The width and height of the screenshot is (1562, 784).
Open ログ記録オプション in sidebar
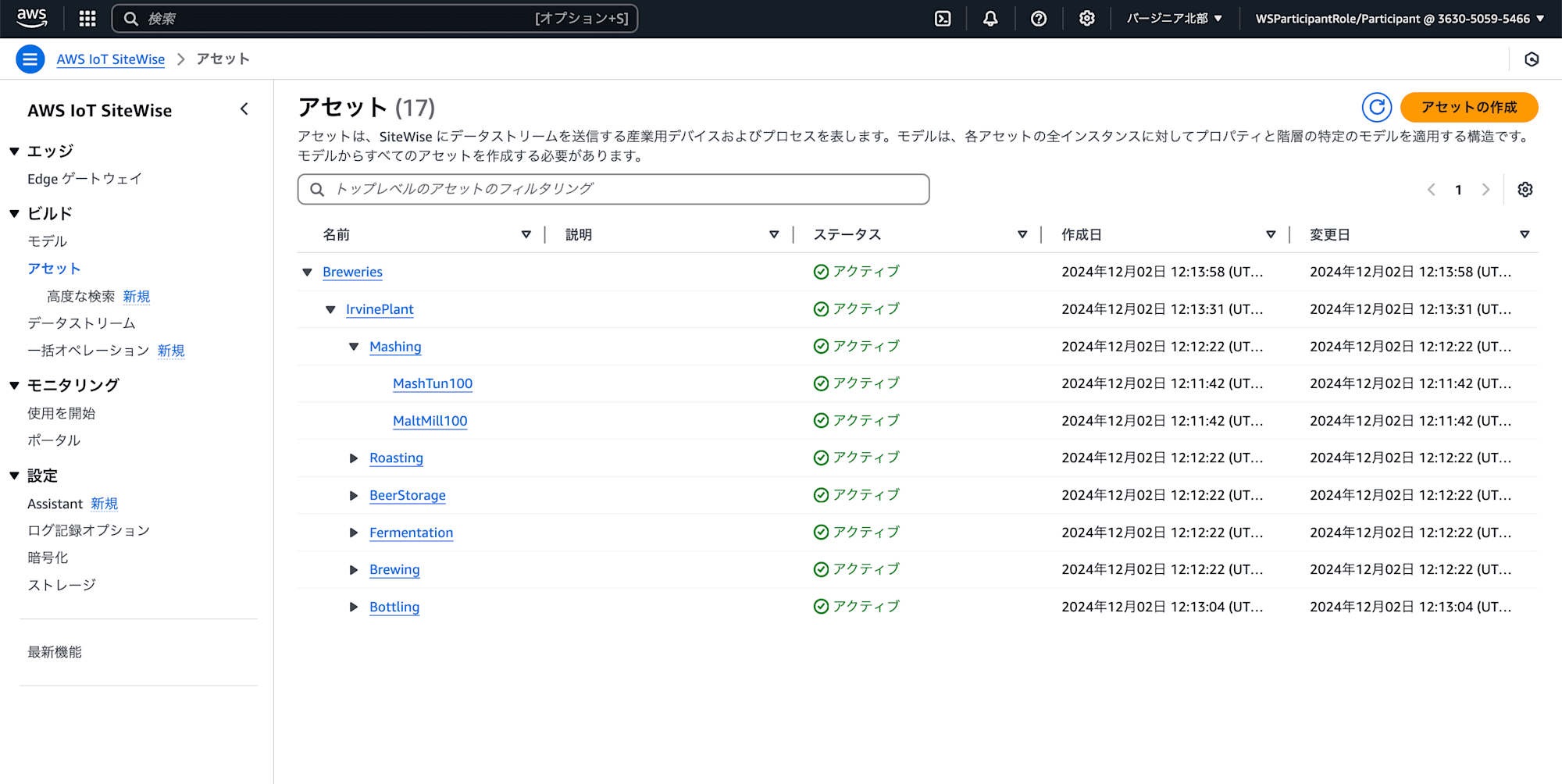pyautogui.click(x=88, y=530)
